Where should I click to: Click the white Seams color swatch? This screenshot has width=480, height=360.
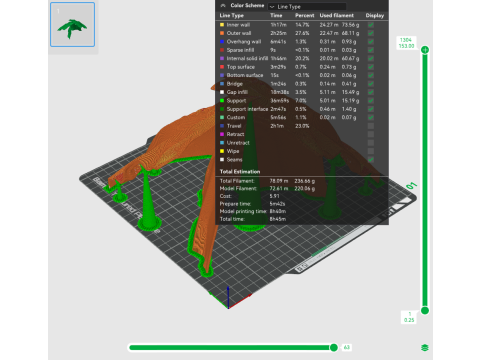[222, 159]
